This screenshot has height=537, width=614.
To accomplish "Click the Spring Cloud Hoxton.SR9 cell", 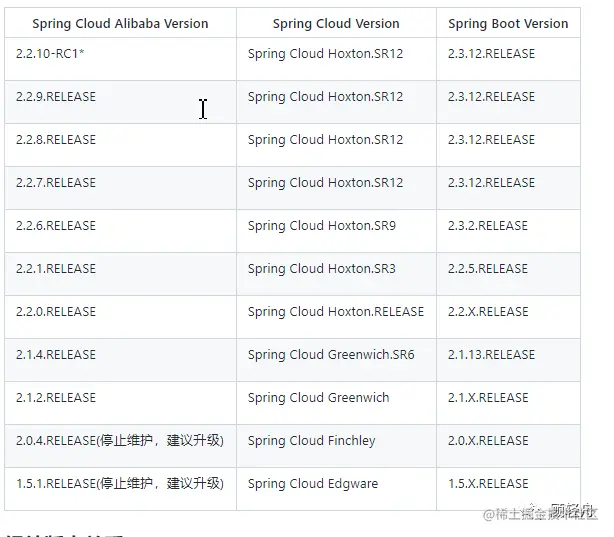I will point(336,231).
